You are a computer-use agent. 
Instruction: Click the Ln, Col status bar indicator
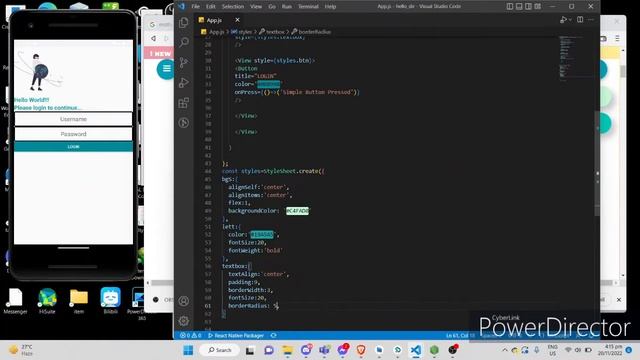(460, 336)
